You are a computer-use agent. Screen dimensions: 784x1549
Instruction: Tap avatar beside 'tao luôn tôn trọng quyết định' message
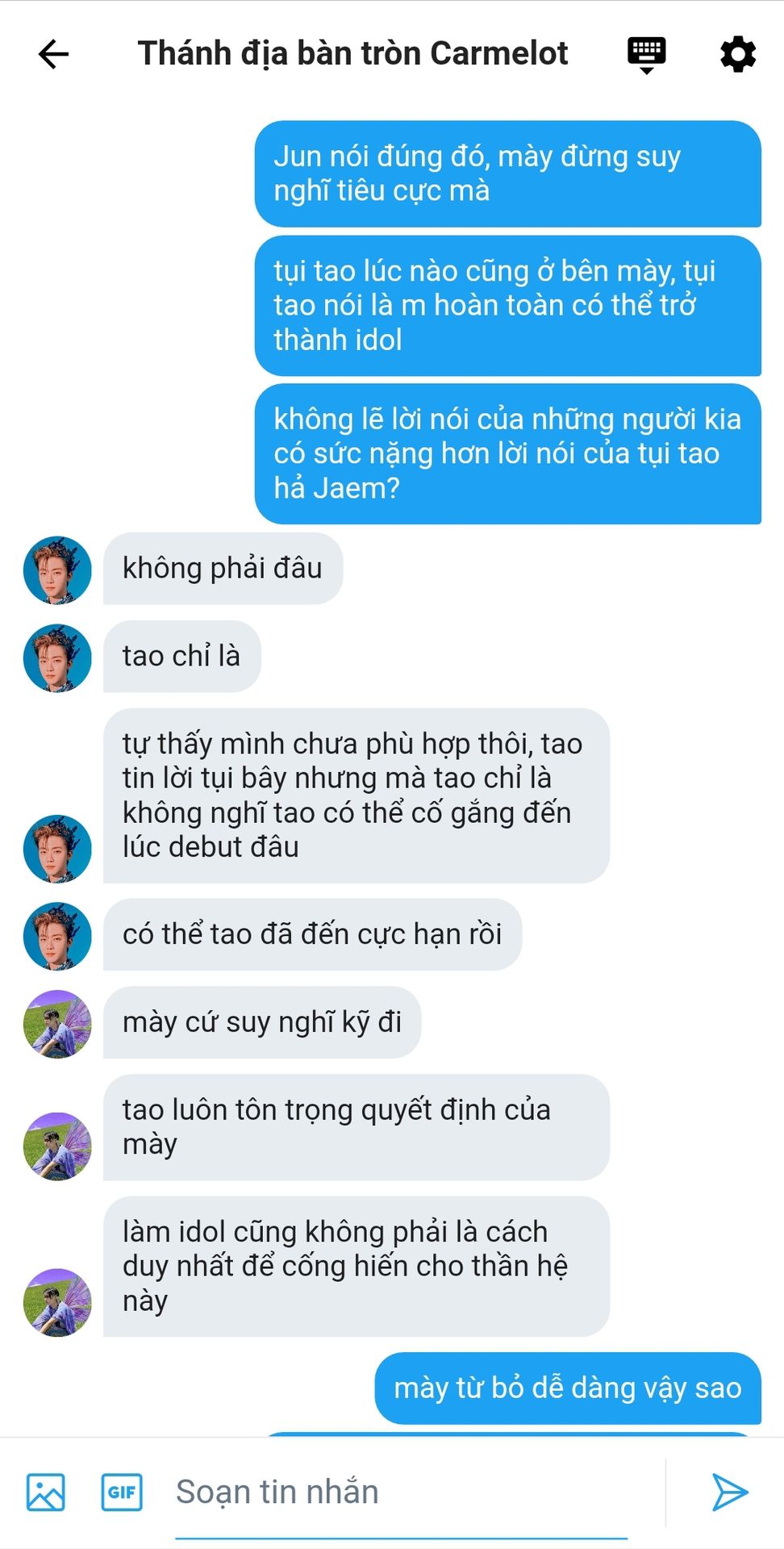tap(57, 1146)
